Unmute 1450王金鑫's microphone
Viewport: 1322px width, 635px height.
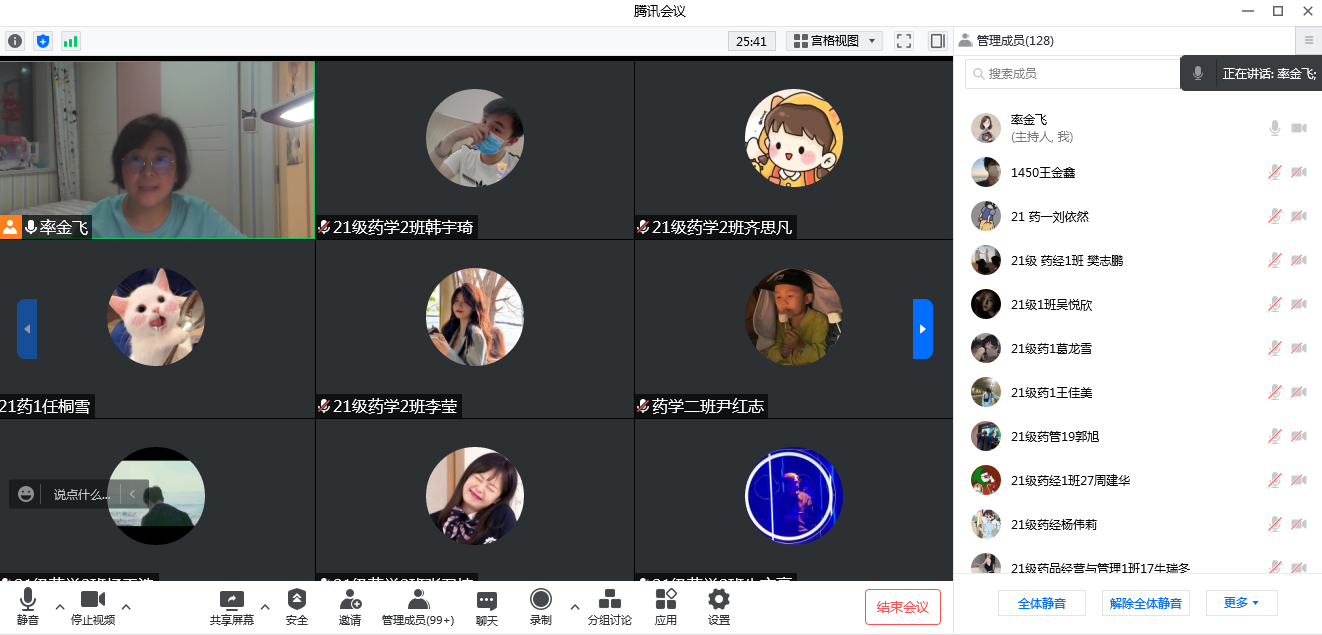point(1275,172)
